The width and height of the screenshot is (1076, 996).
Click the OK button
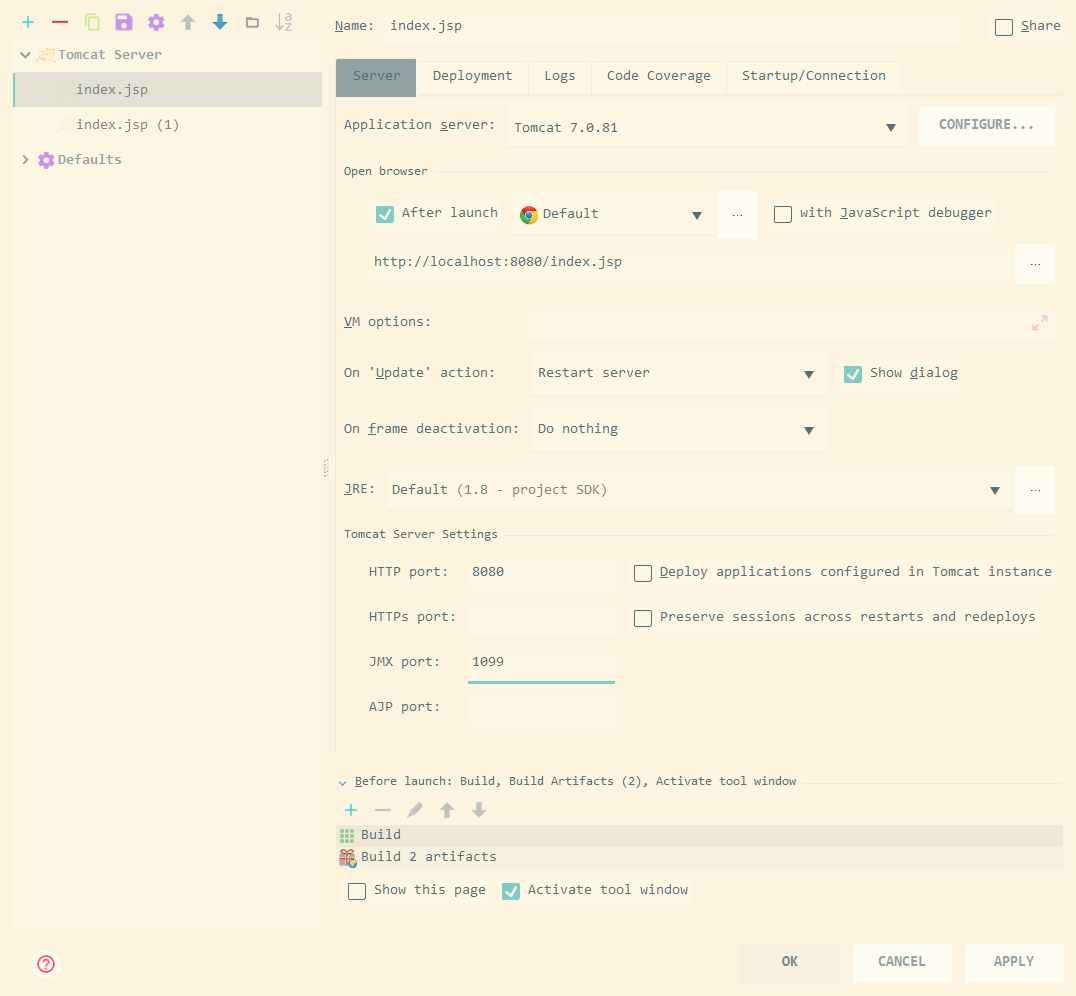coord(790,962)
